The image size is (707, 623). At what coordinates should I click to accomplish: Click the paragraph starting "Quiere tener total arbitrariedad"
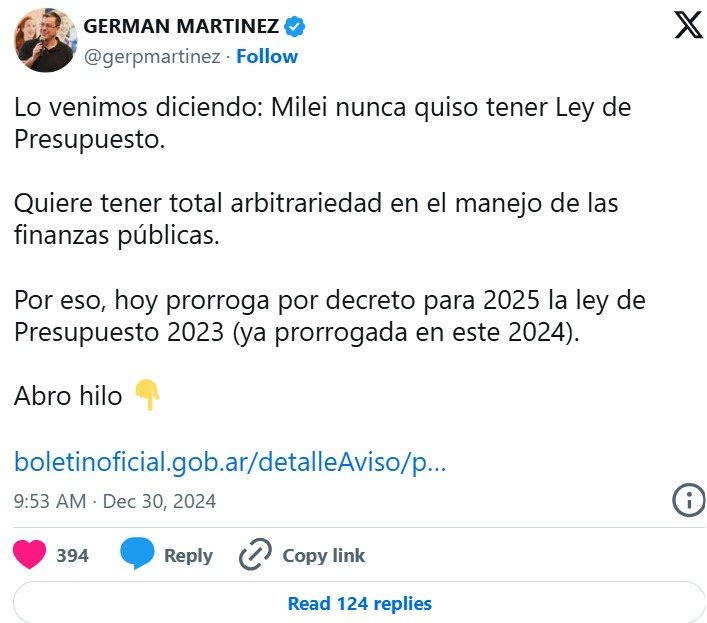point(316,219)
